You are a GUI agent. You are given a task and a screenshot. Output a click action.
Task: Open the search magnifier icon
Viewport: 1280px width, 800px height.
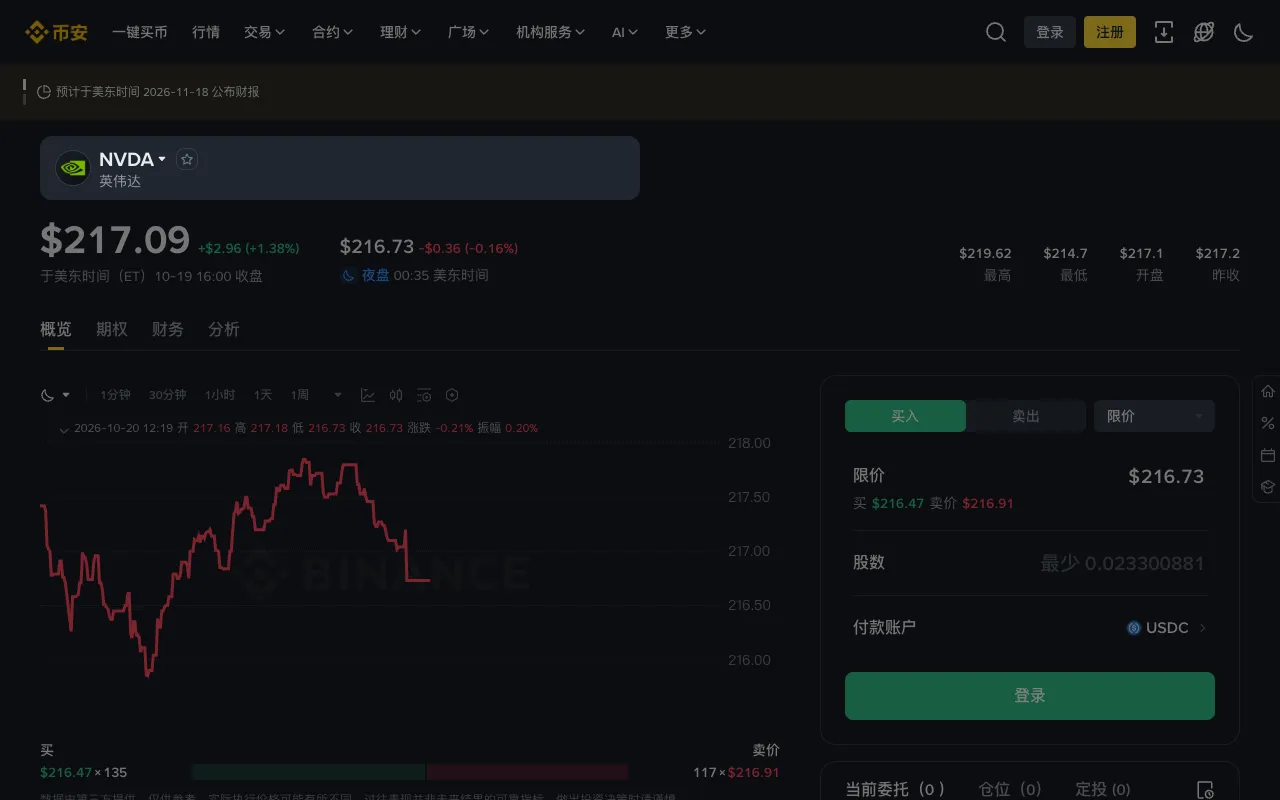[x=996, y=32]
